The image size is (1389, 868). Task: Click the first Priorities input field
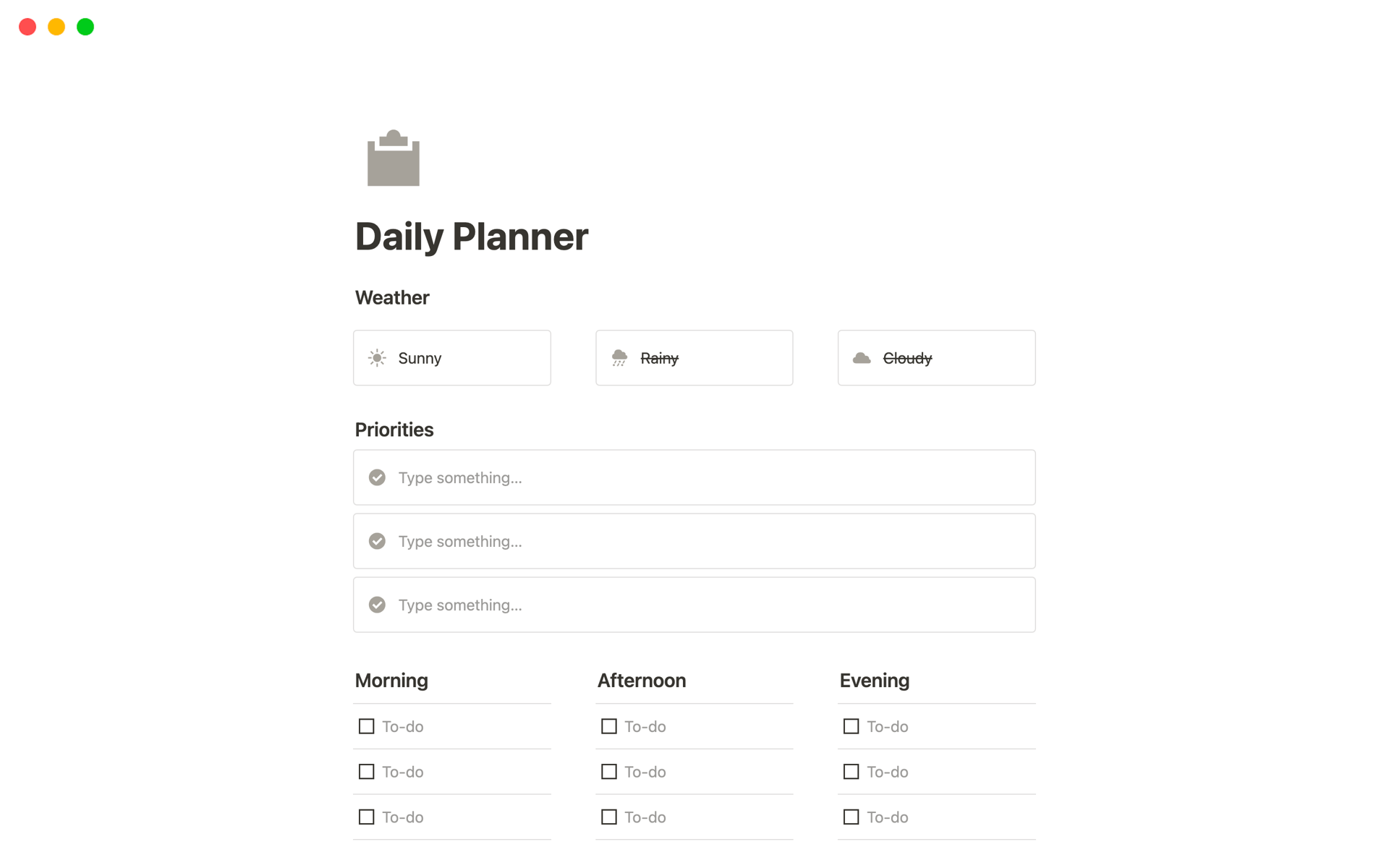click(694, 477)
